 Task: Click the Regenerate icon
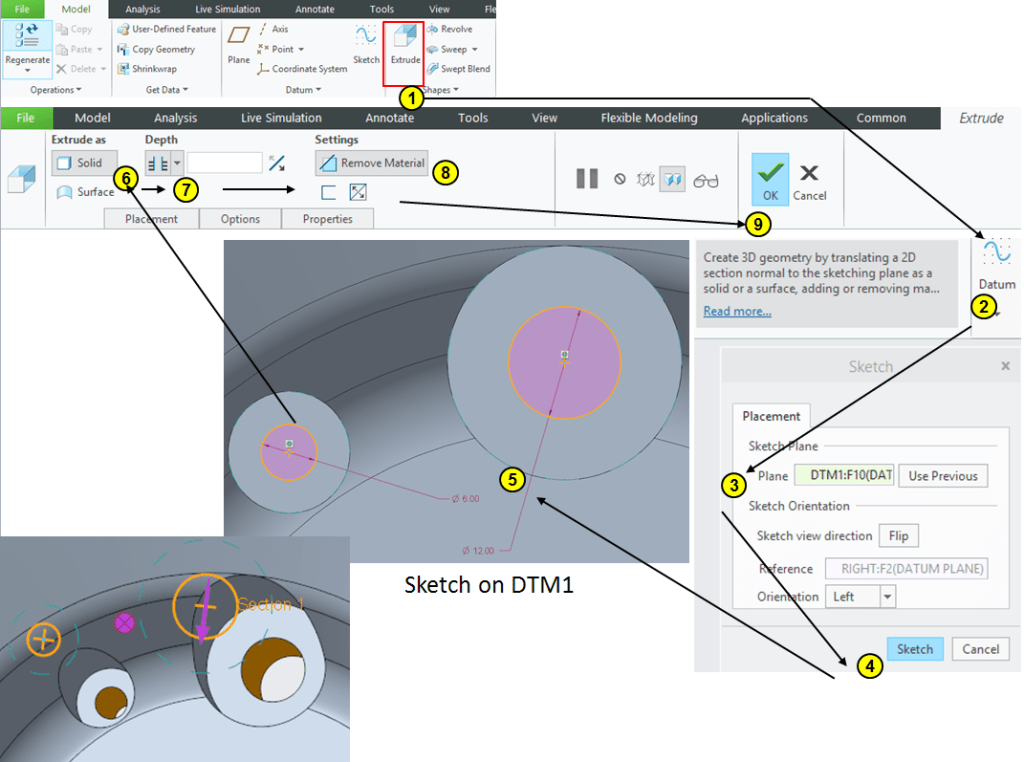pyautogui.click(x=27, y=41)
